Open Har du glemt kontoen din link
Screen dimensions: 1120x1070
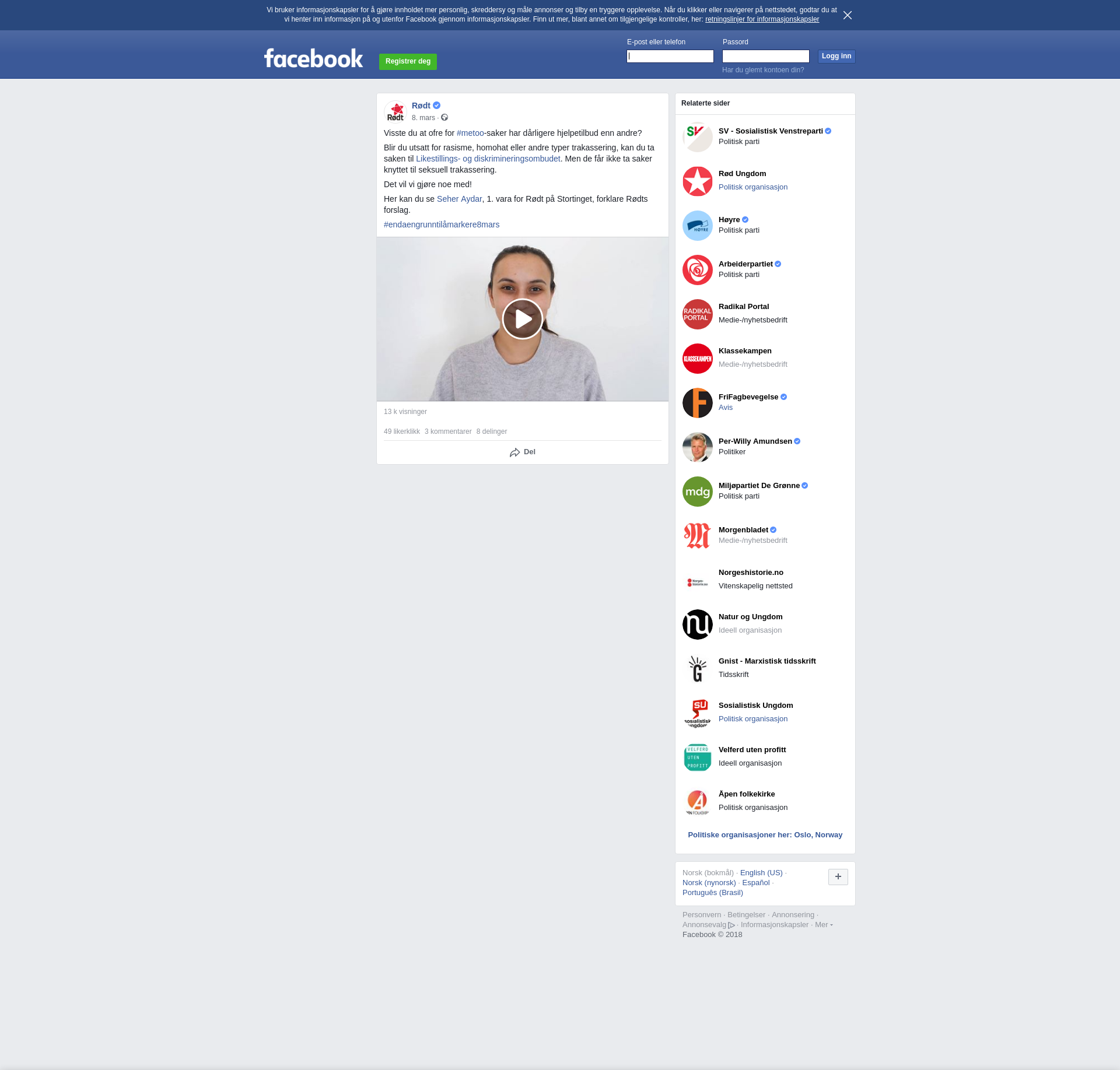[x=763, y=70]
